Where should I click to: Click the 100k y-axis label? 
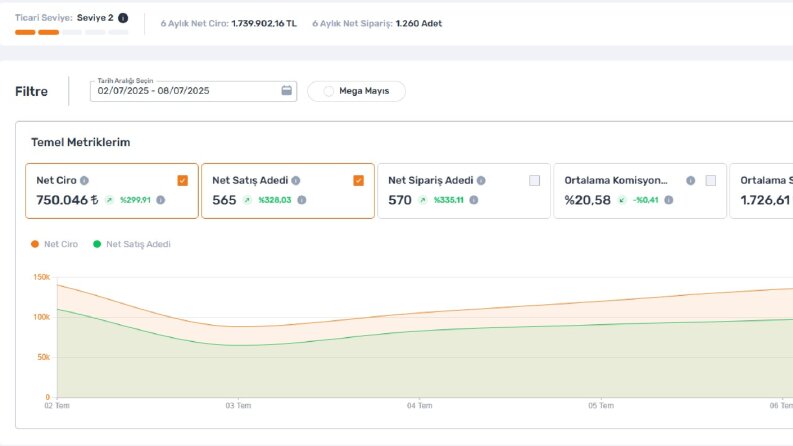point(41,317)
